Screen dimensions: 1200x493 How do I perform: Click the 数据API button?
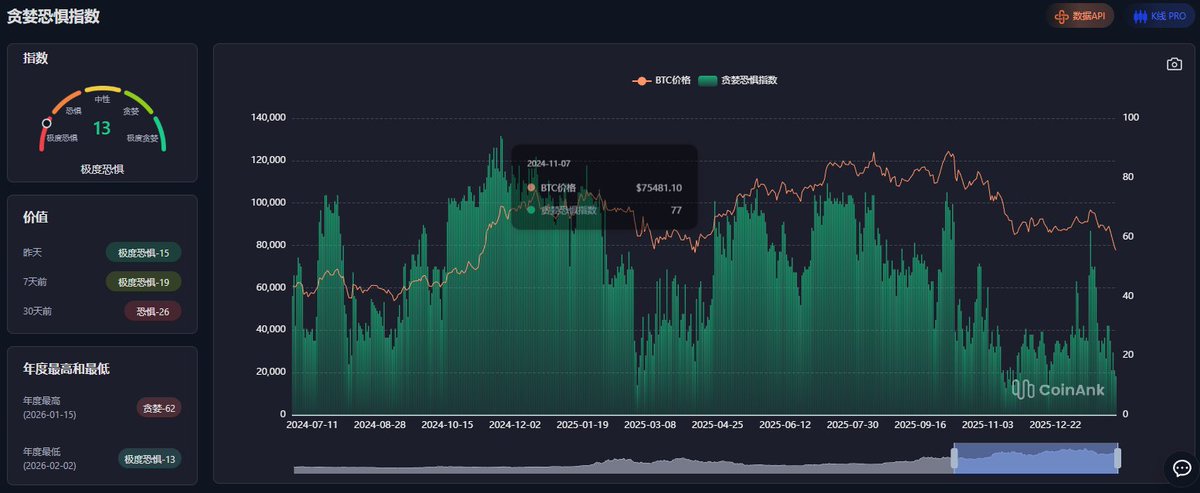(1080, 16)
